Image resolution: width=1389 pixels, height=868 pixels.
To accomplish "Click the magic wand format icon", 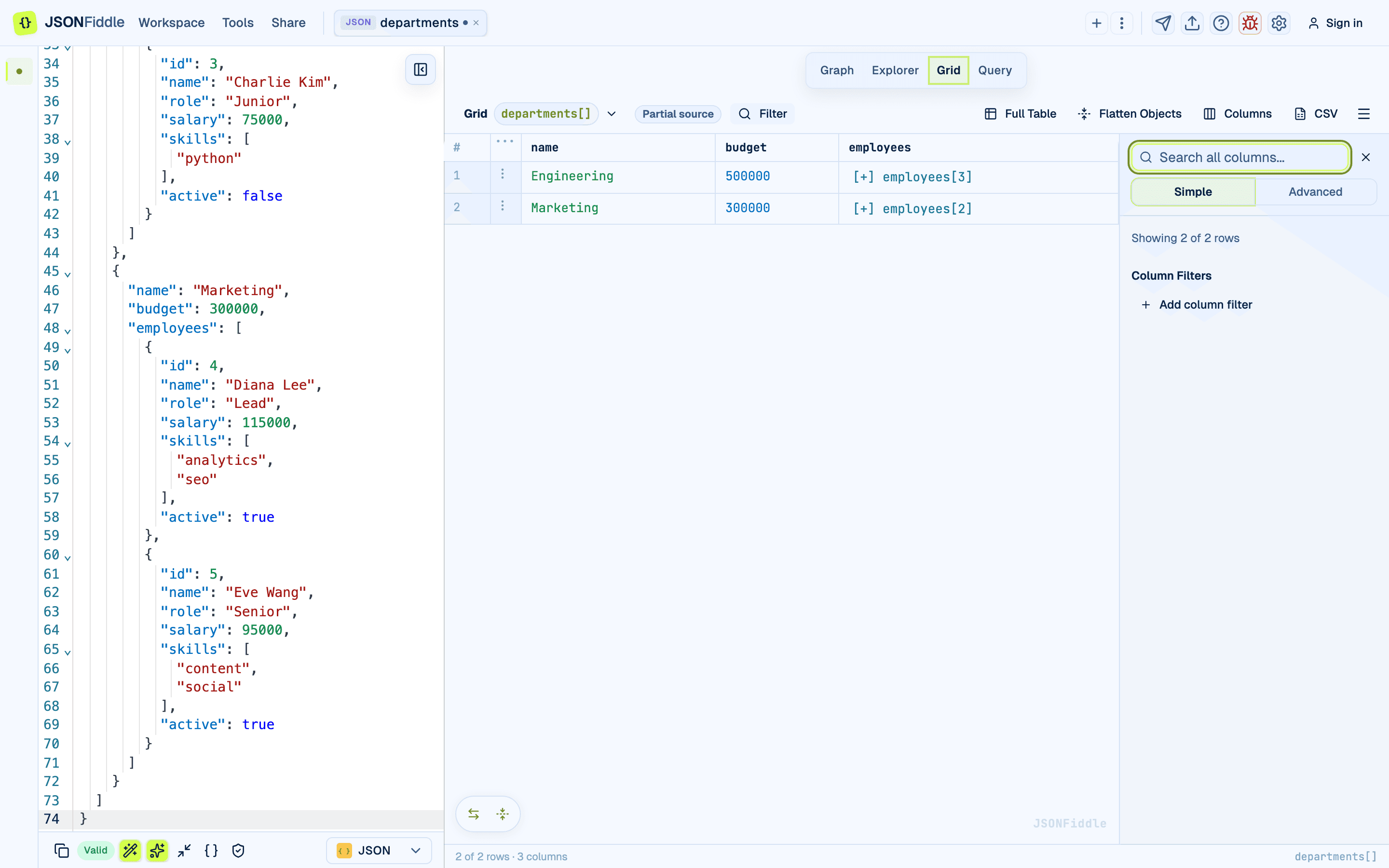I will [x=130, y=850].
